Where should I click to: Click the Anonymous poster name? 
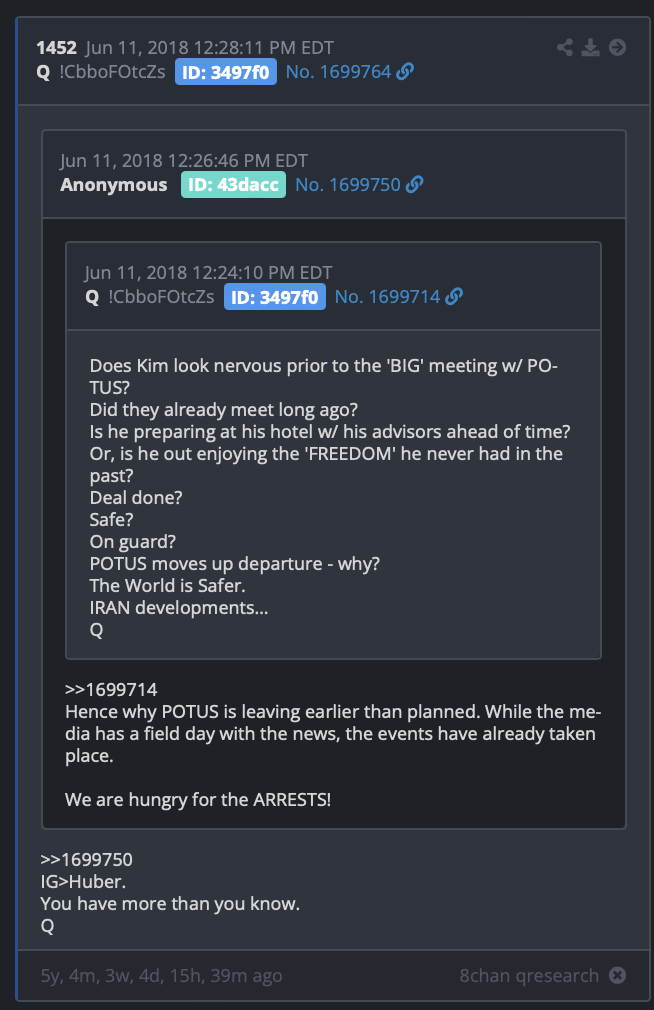tap(114, 185)
